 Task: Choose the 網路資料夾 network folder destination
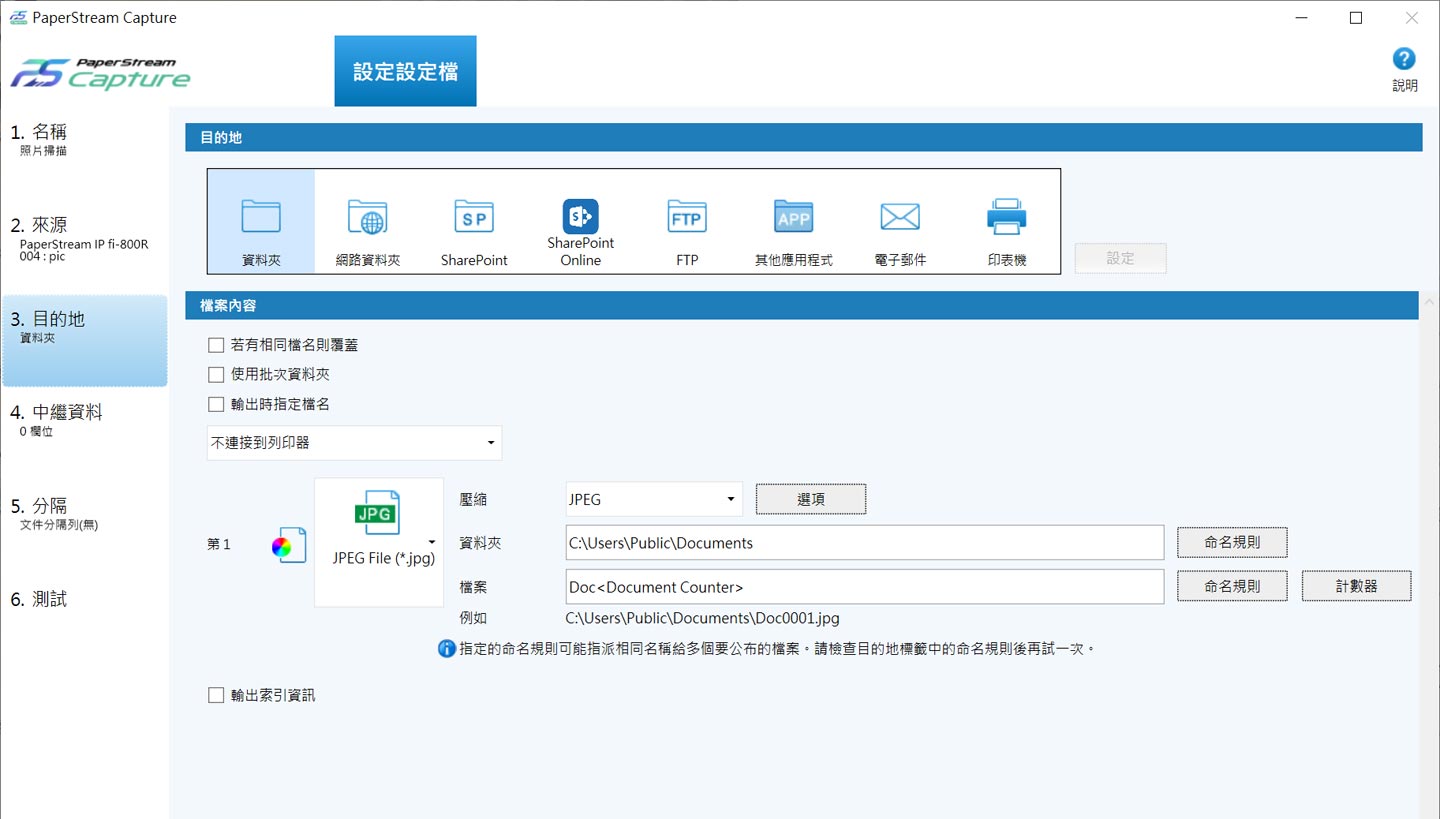click(x=367, y=221)
